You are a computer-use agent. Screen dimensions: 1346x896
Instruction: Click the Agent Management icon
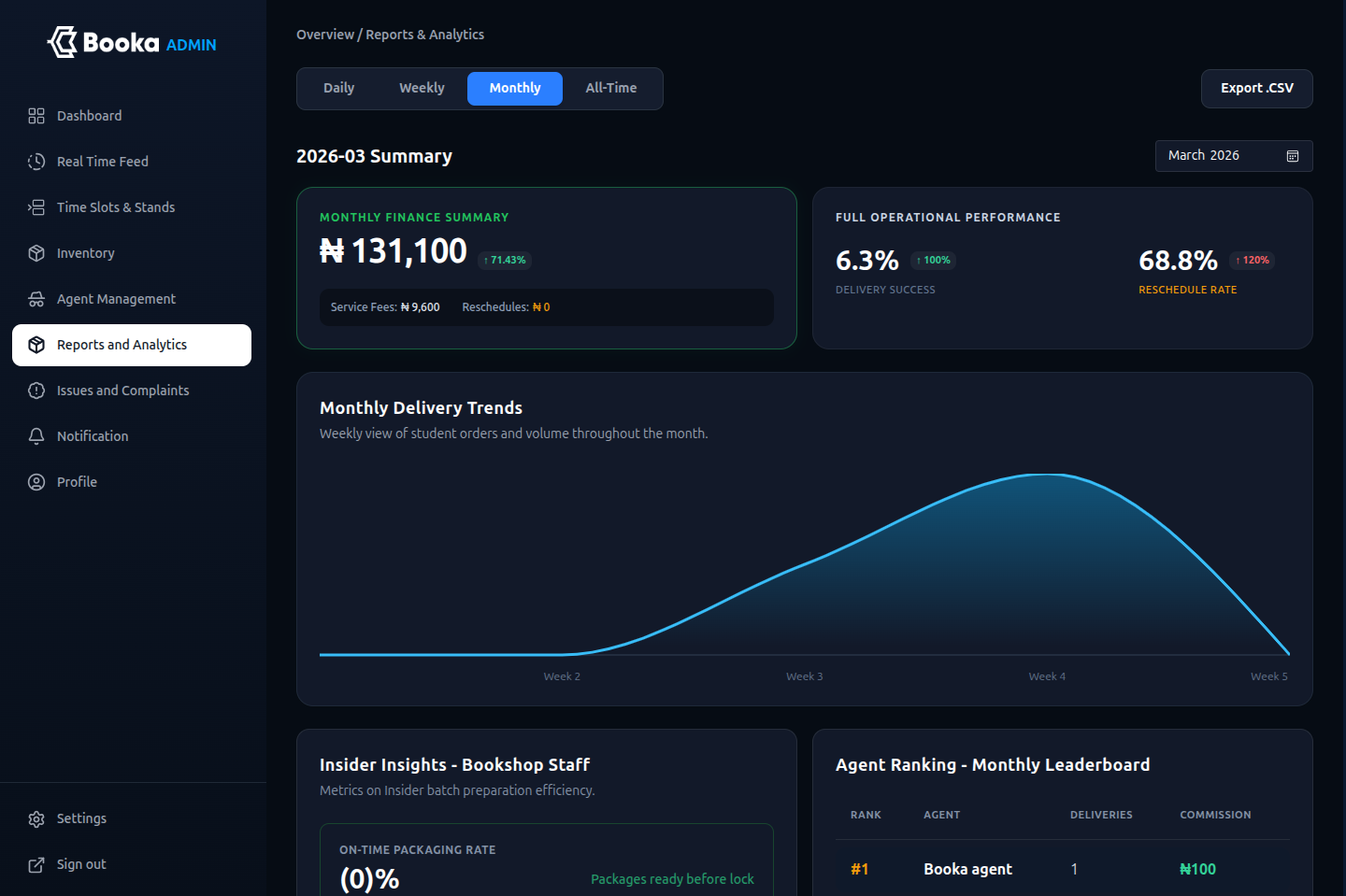(36, 299)
